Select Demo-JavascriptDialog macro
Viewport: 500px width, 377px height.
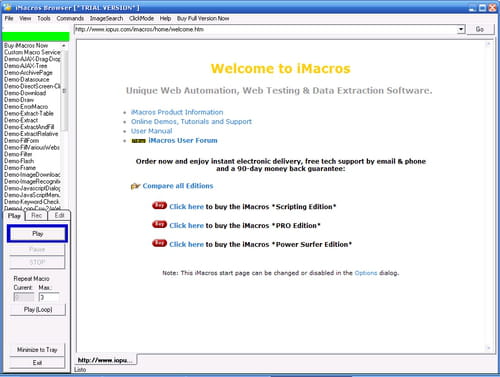tap(32, 188)
